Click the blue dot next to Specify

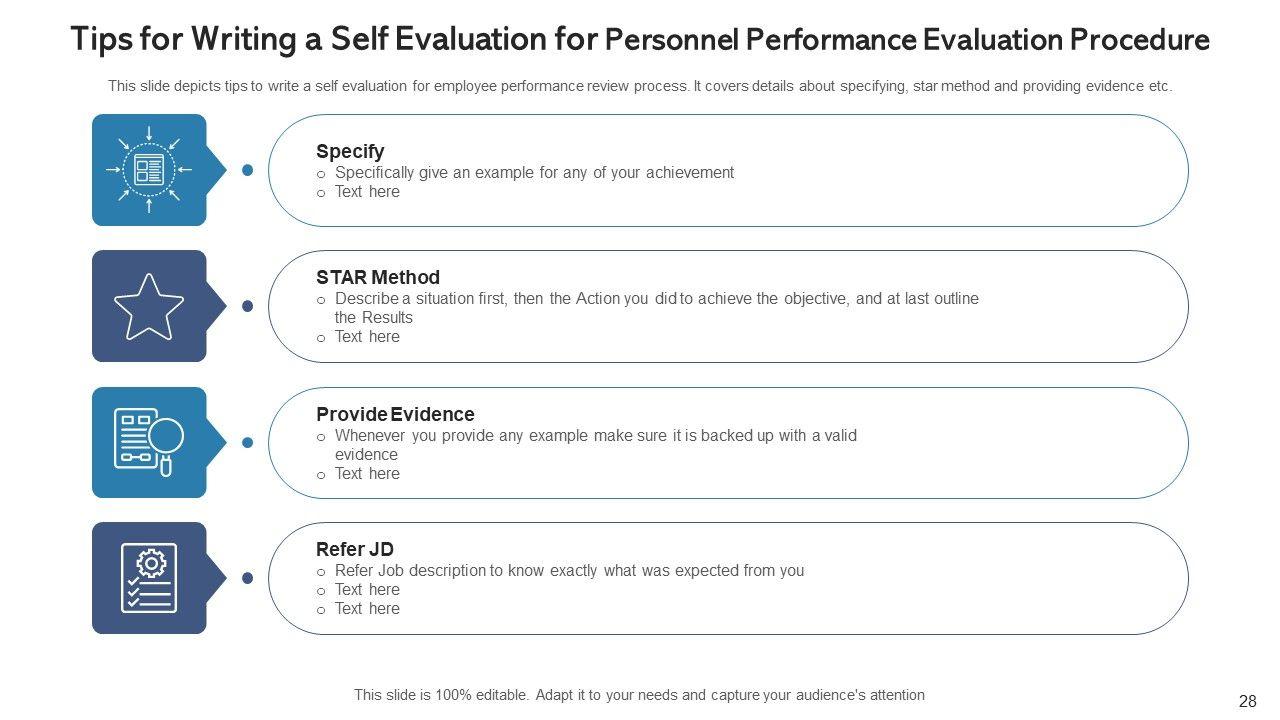[248, 170]
